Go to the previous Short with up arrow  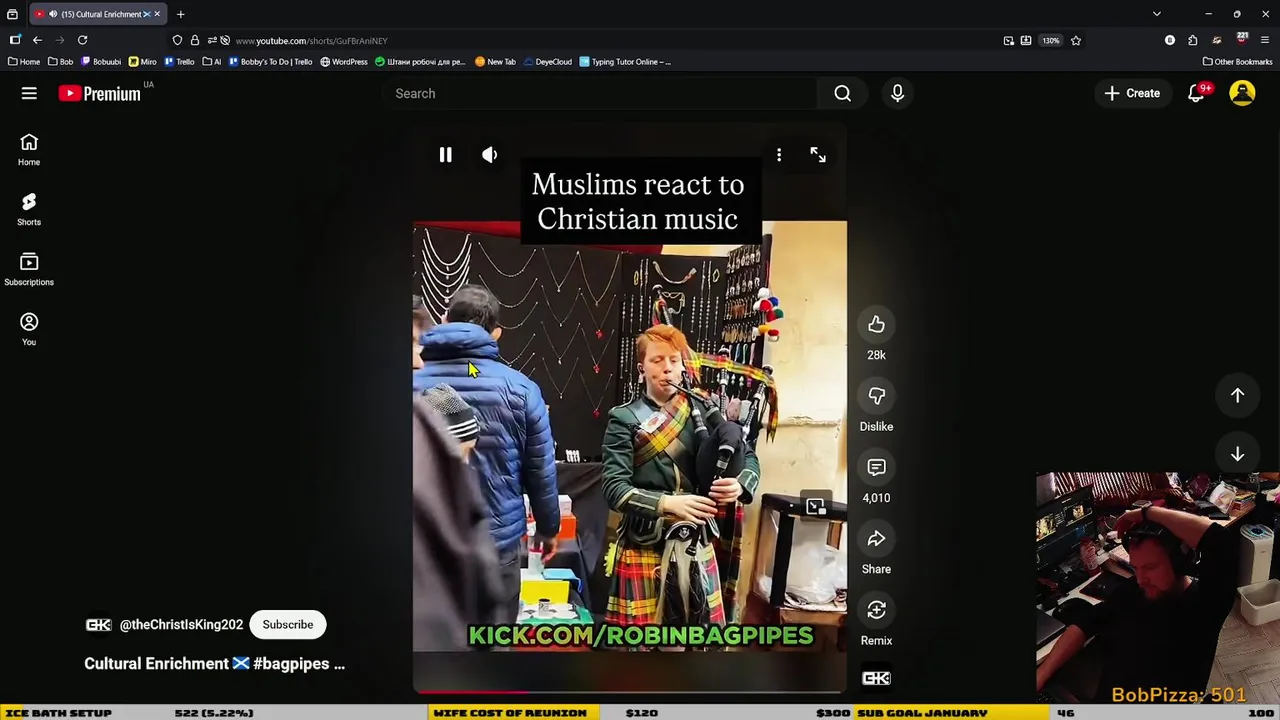(x=1237, y=395)
